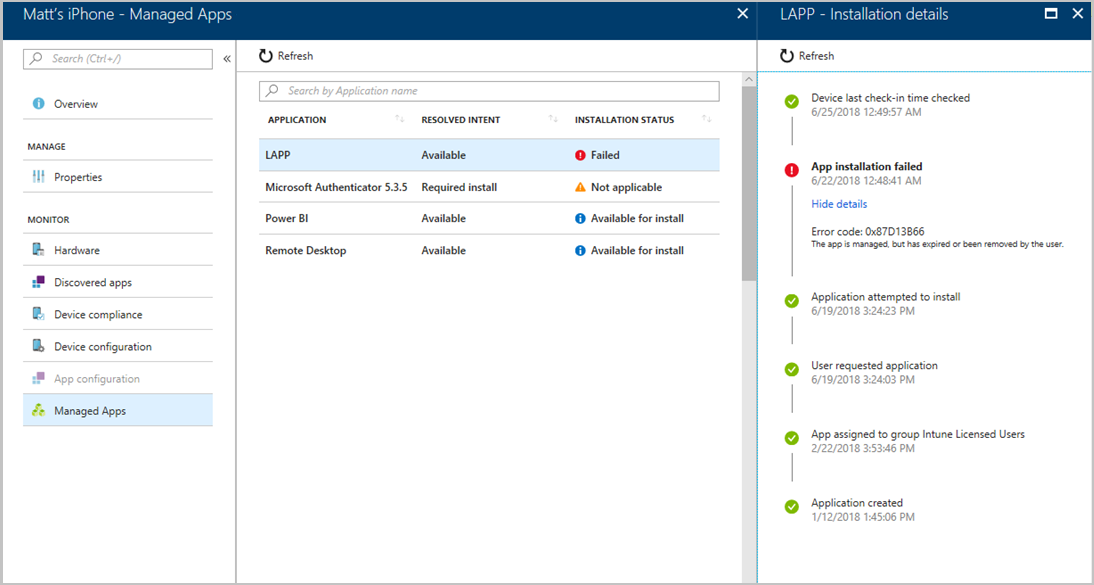This screenshot has height=585, width=1094.
Task: Focus the sidebar Search (Ctrl+/) box
Action: [118, 59]
